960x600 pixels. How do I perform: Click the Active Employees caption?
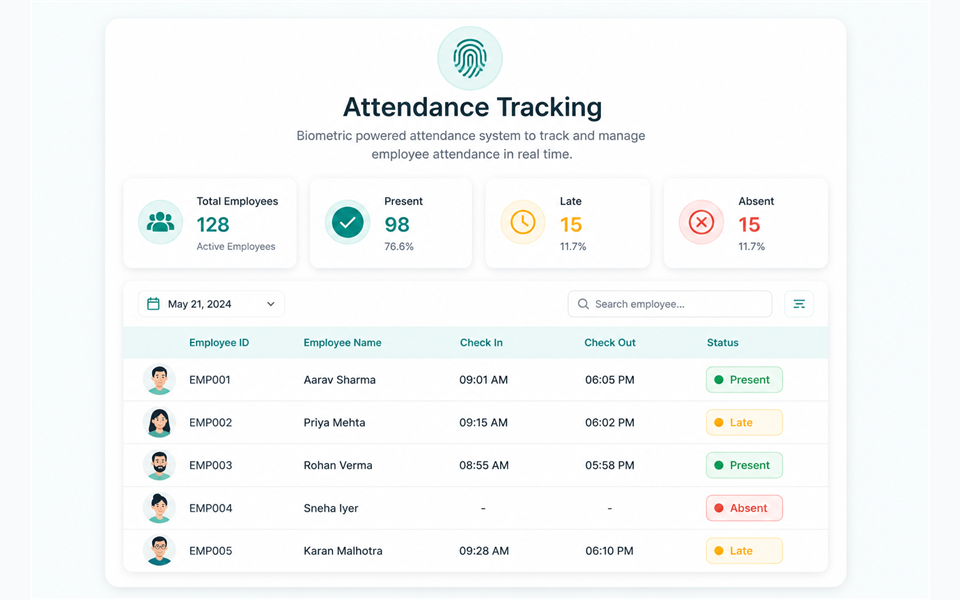(236, 247)
